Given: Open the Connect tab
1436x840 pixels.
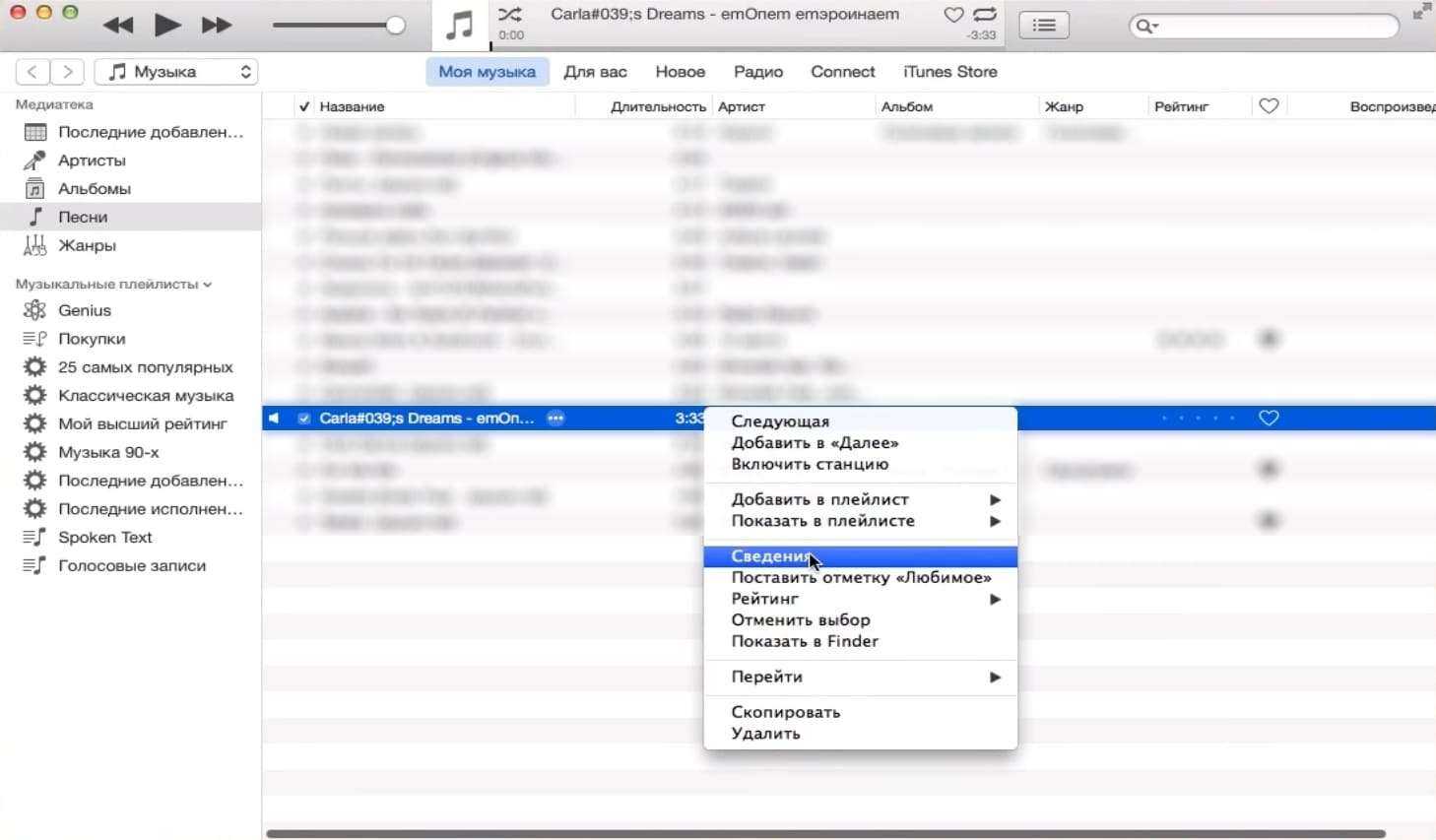Looking at the screenshot, I should click(x=843, y=72).
